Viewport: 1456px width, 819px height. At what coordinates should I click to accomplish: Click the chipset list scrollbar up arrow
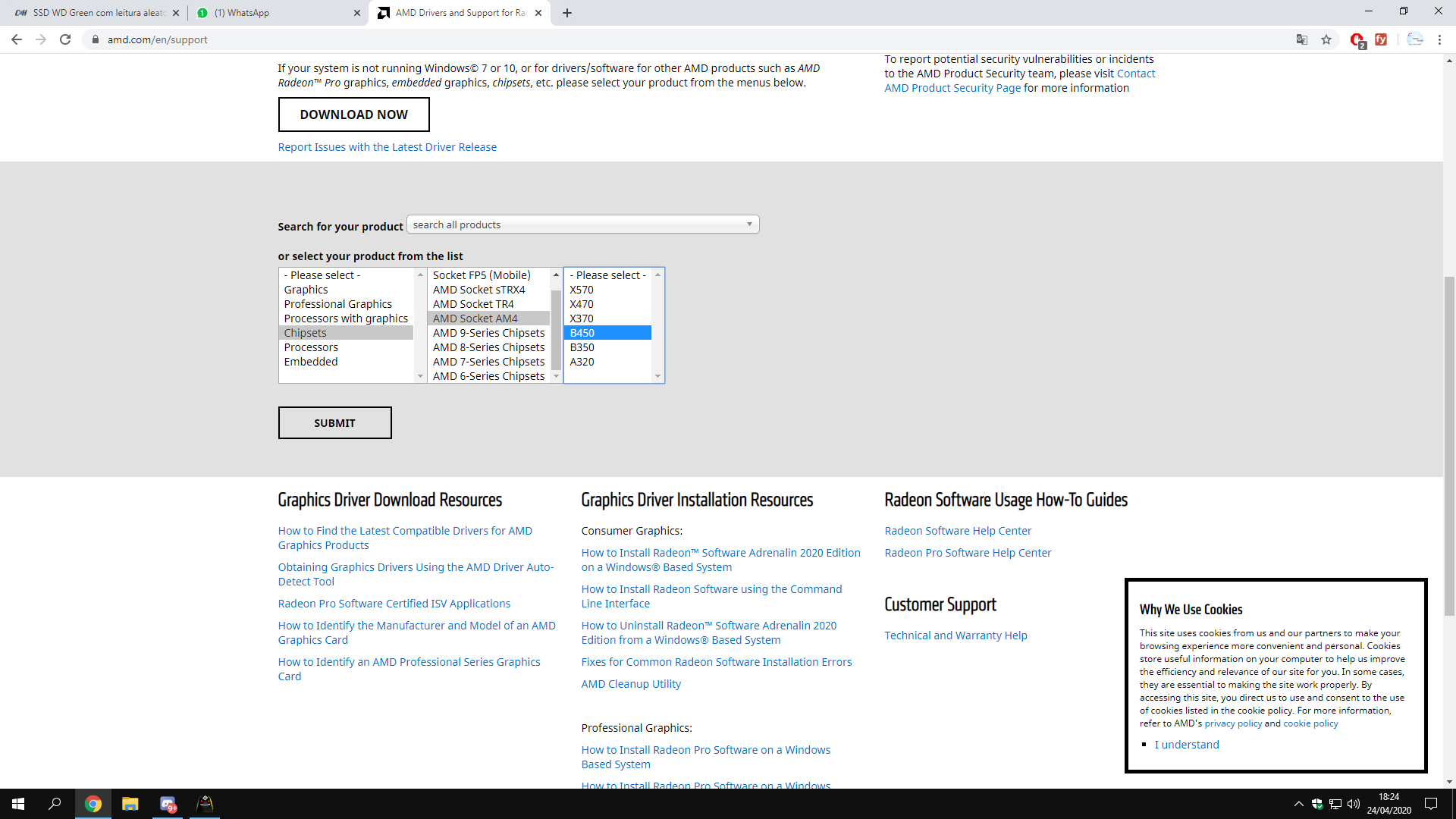[x=657, y=275]
